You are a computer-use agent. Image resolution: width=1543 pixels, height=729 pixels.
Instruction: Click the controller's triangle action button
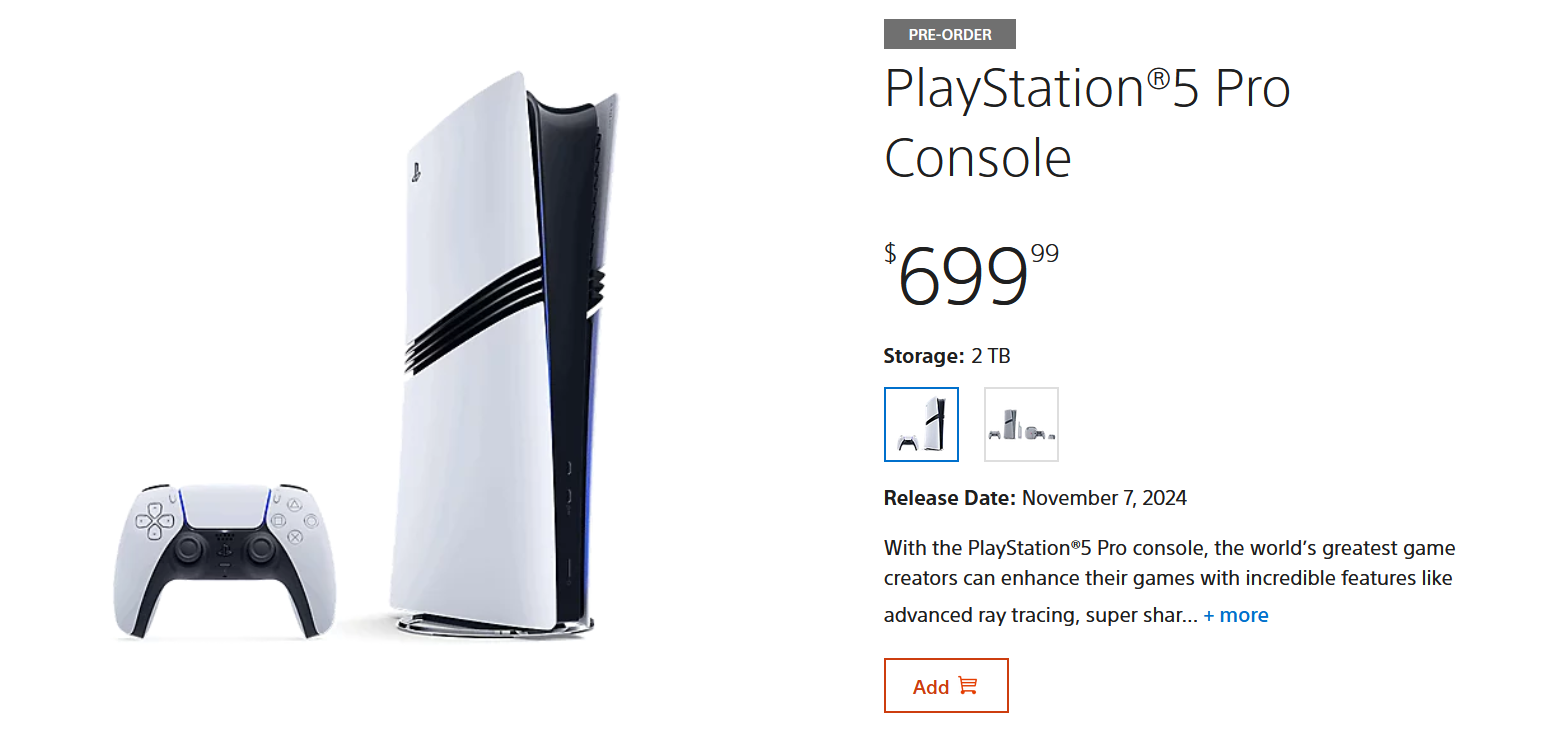[x=295, y=505]
